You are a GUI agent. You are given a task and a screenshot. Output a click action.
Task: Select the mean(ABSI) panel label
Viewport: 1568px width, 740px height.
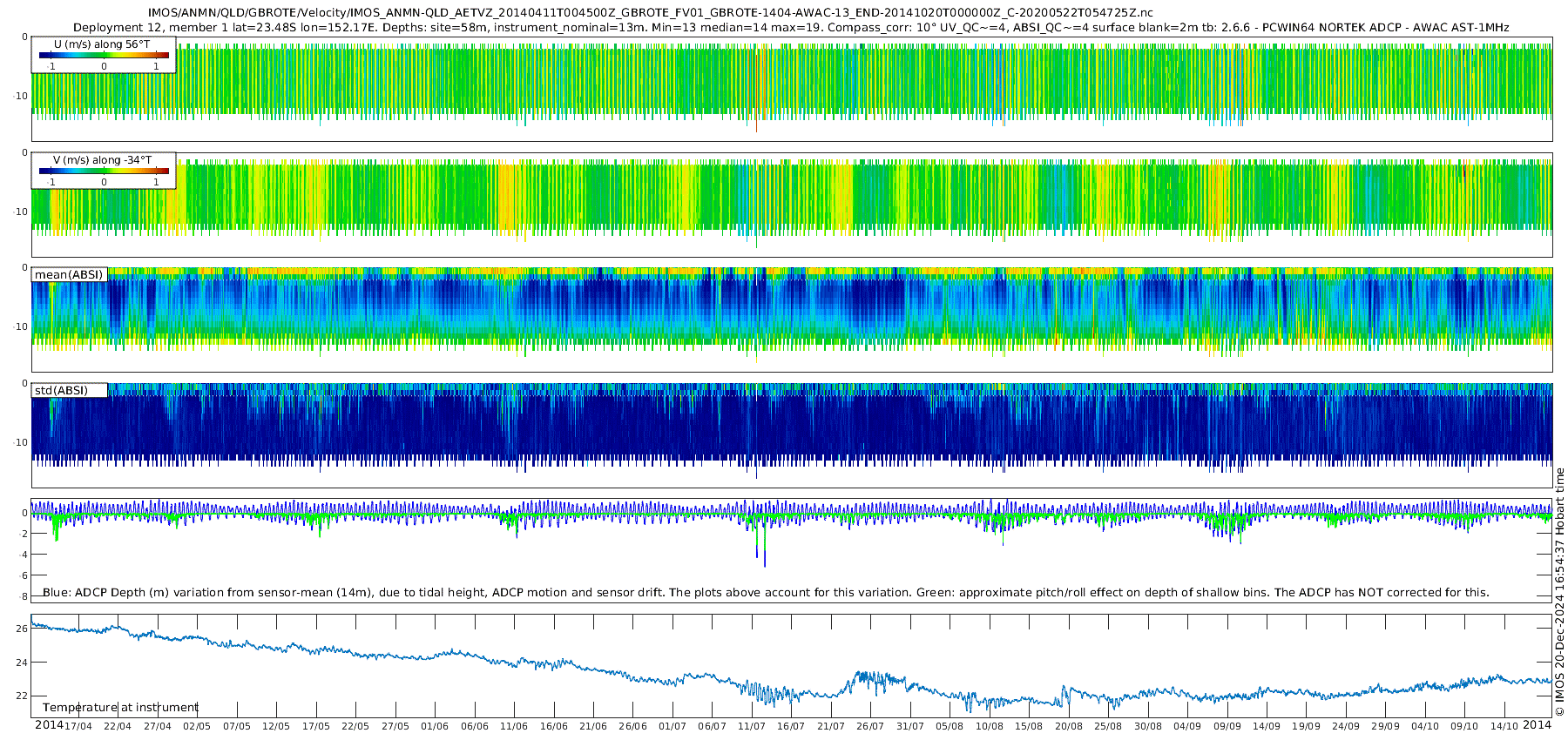coord(69,275)
